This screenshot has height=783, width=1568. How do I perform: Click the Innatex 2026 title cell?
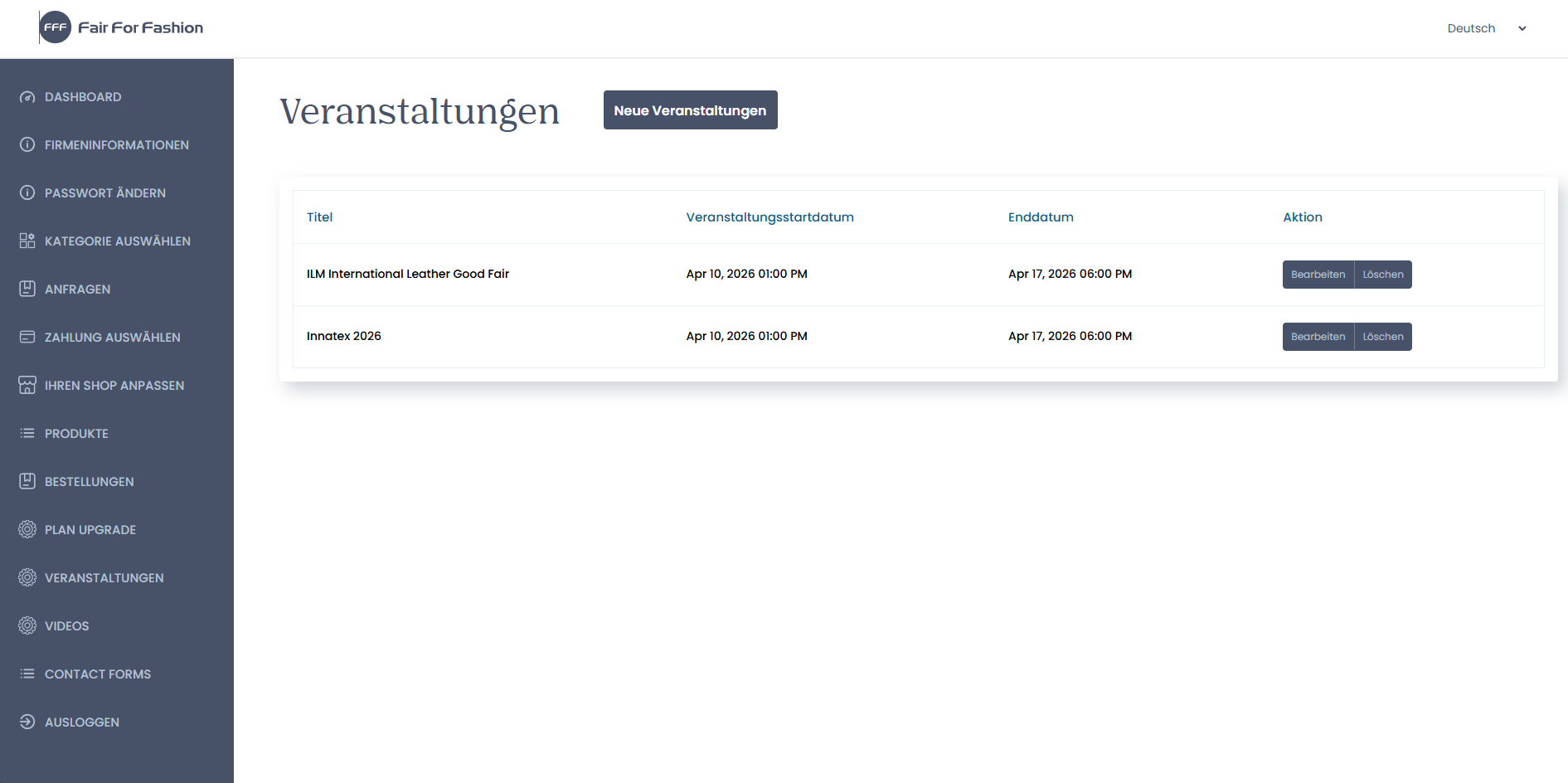(344, 336)
